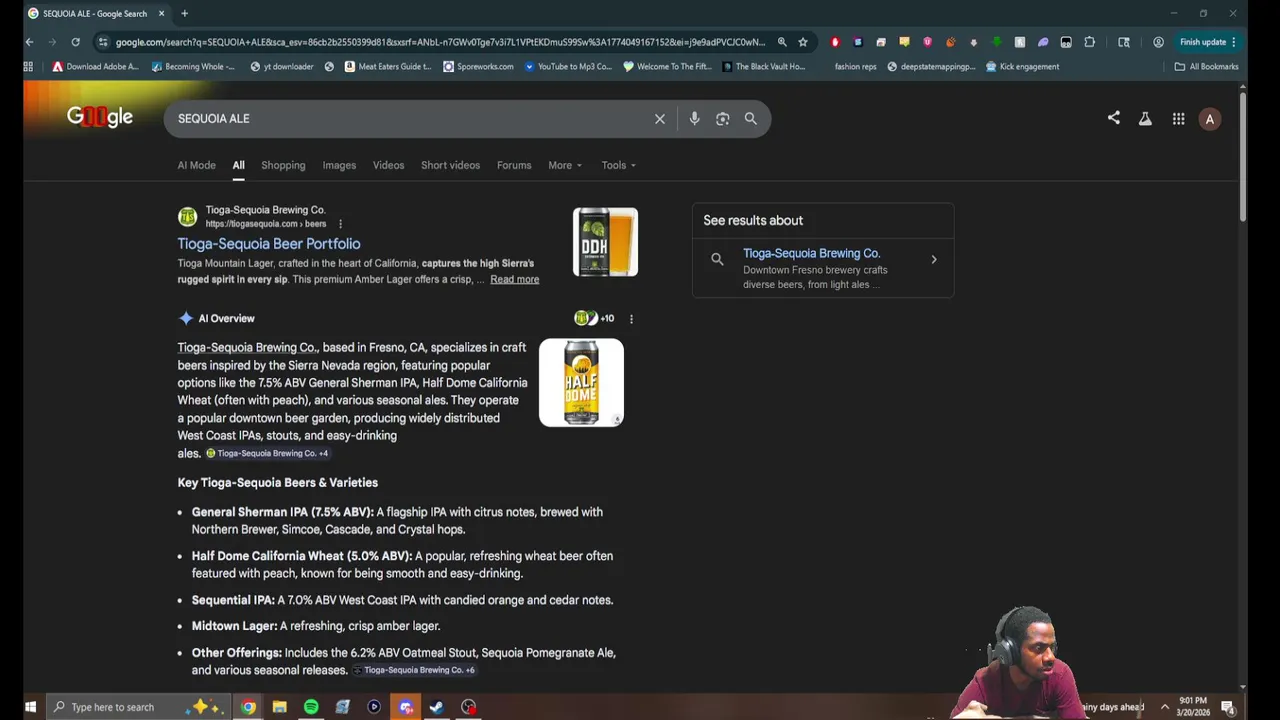Select the All results tab
Screen dimensions: 1280x720
pyautogui.click(x=239, y=165)
